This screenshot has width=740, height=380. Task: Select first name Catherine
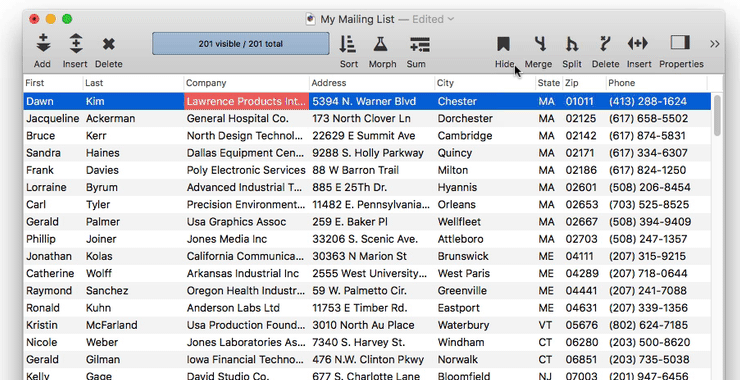(x=50, y=274)
